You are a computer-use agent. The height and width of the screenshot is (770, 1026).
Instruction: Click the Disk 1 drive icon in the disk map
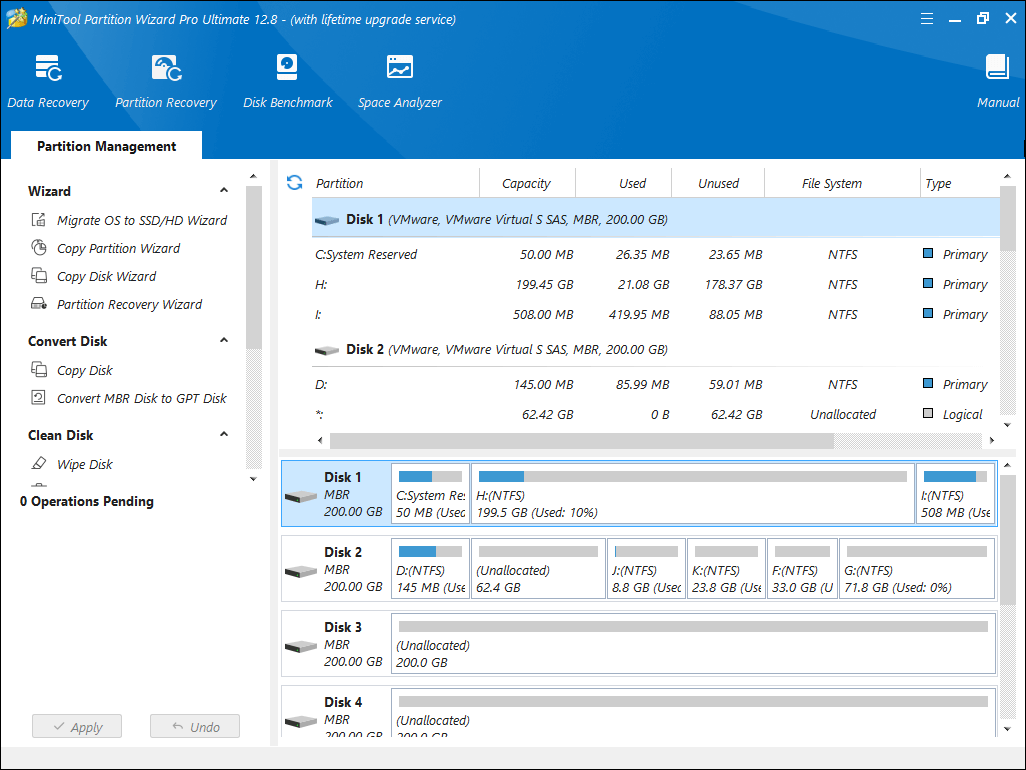click(x=301, y=497)
